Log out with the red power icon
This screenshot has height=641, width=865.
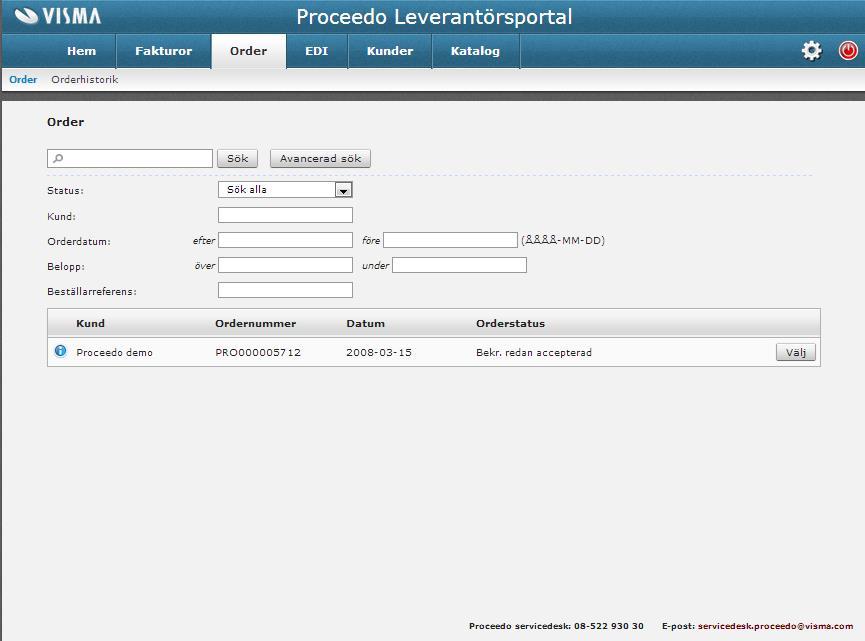[x=848, y=51]
